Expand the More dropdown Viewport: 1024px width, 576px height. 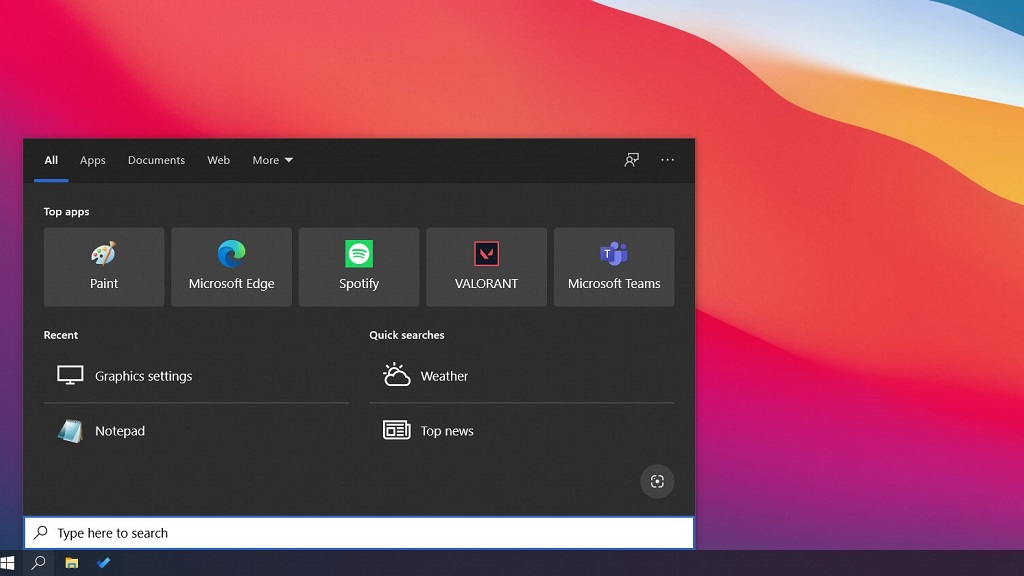(272, 160)
